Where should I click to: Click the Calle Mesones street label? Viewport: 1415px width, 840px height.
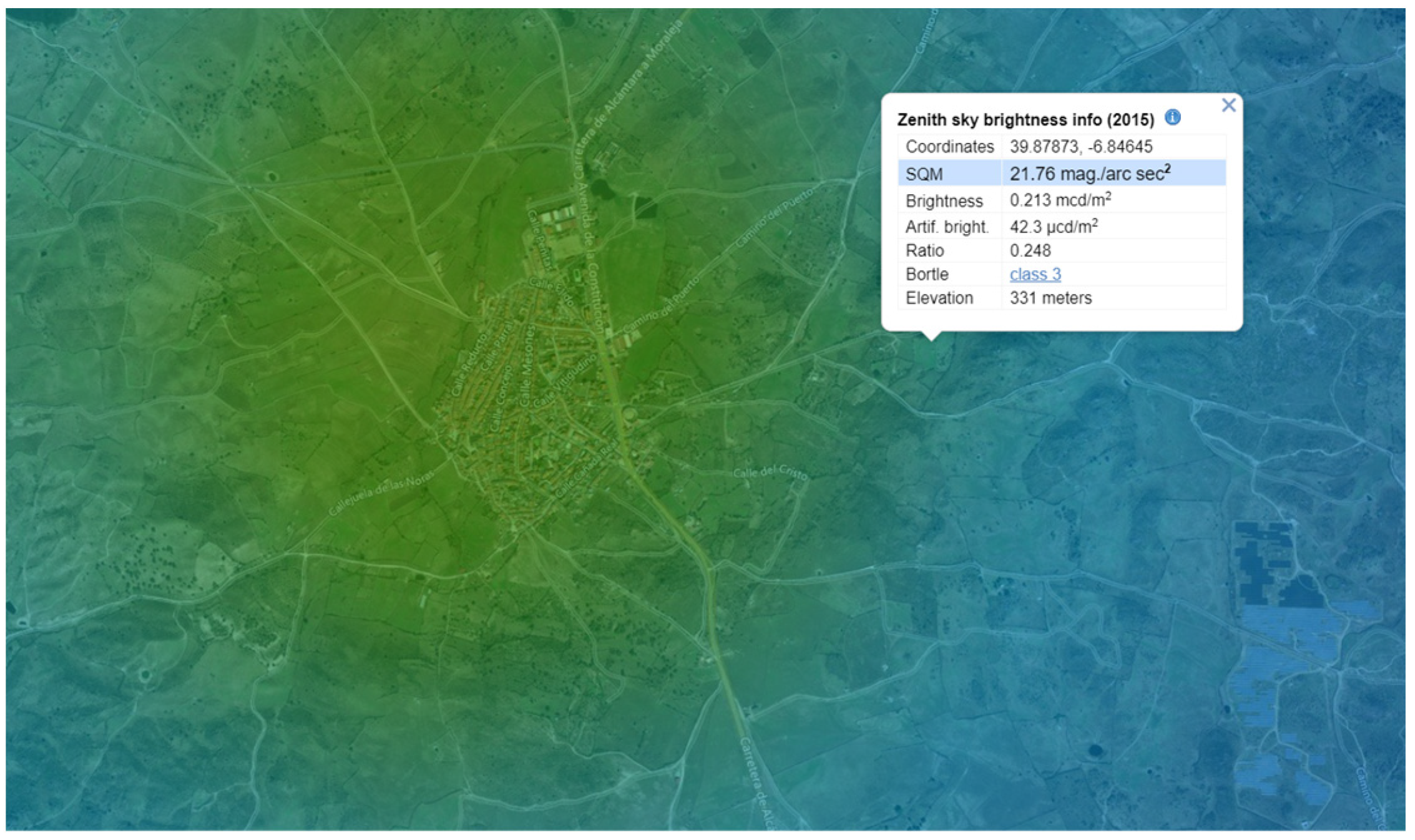[x=528, y=367]
